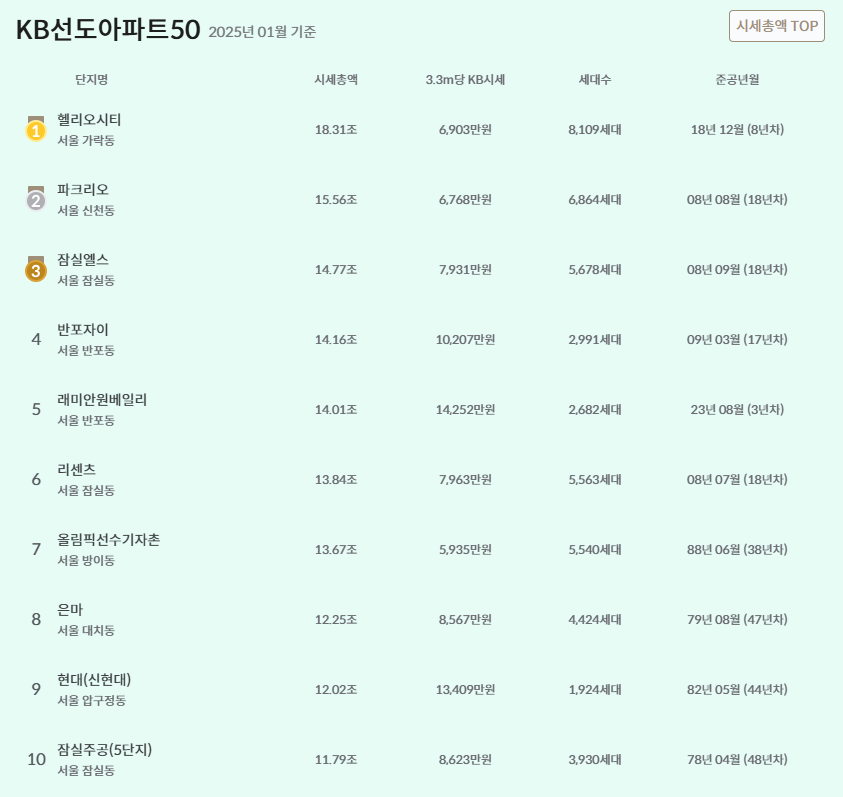
Task: Click the 3,930세대 household count
Action: pos(595,759)
